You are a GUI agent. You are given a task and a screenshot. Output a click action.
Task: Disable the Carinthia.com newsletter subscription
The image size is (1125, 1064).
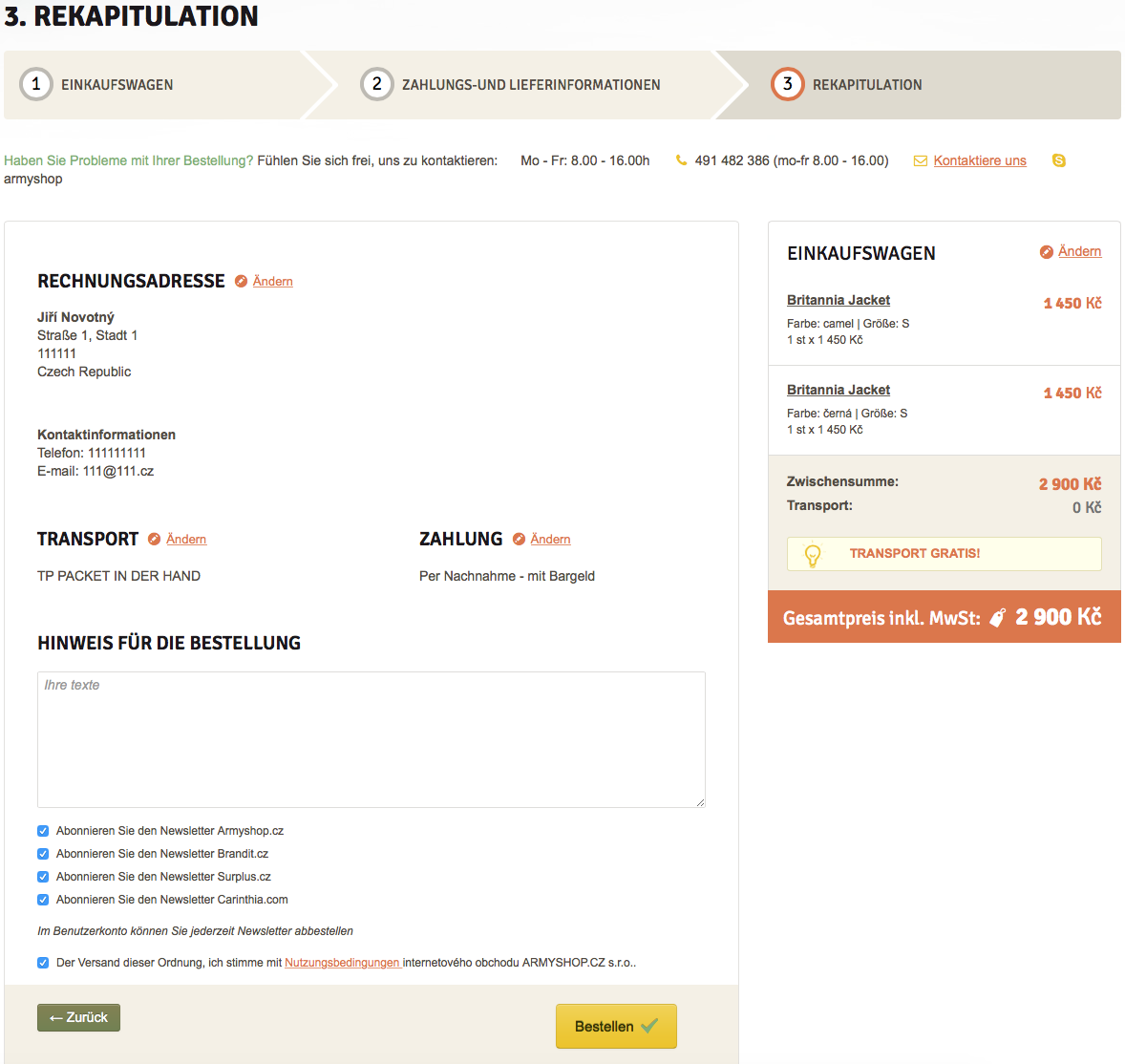point(43,900)
